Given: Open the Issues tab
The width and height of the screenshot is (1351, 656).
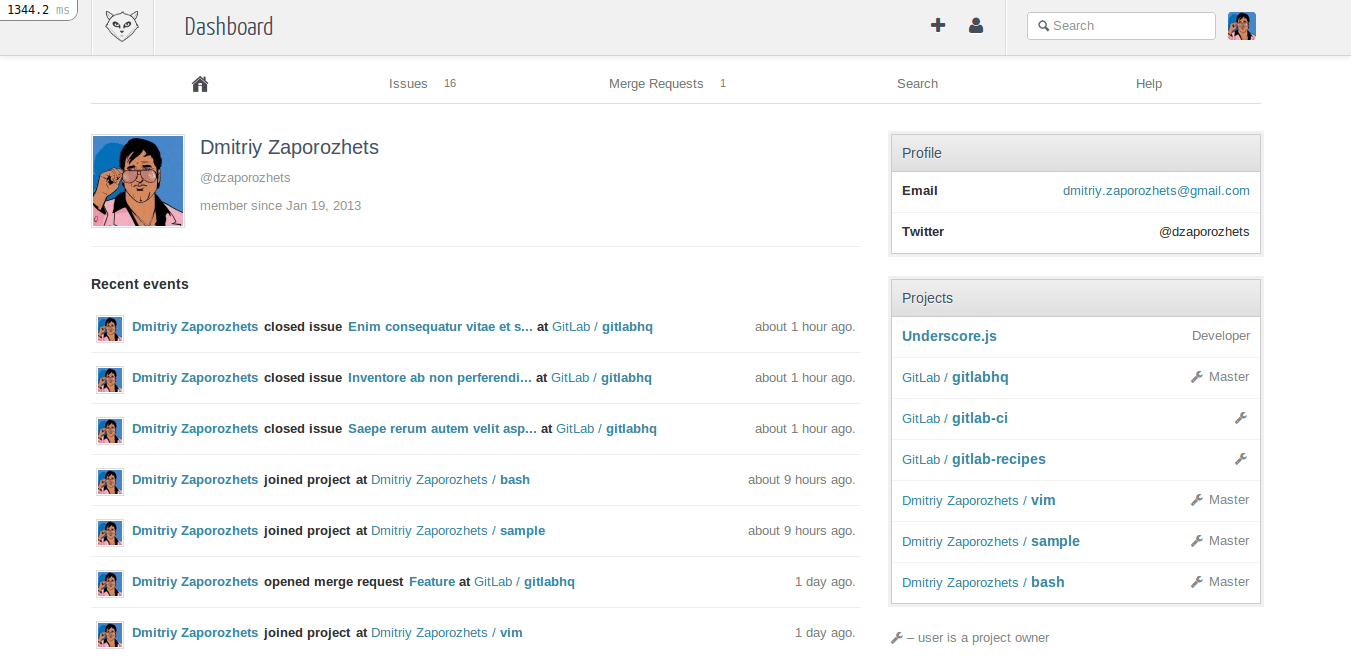Looking at the screenshot, I should (x=408, y=84).
